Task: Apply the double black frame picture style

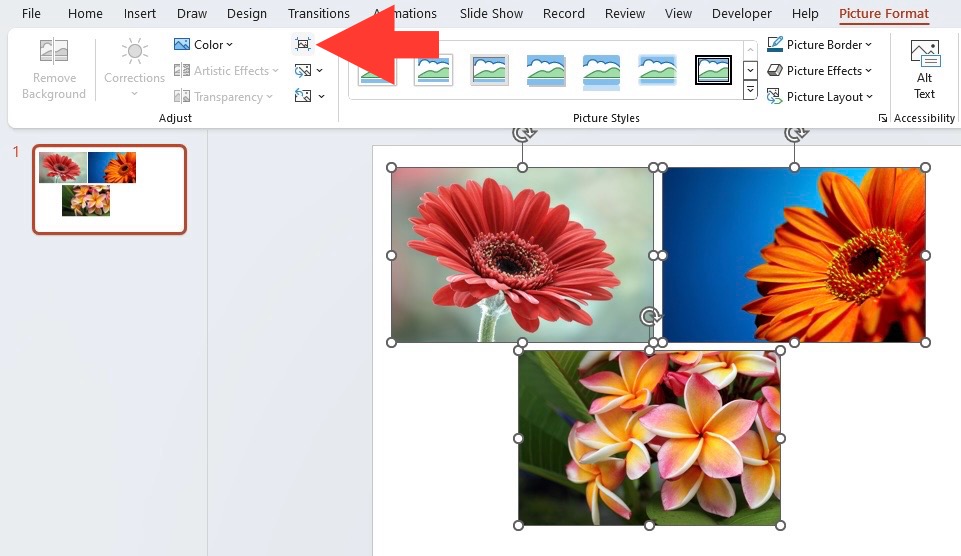Action: pyautogui.click(x=713, y=69)
